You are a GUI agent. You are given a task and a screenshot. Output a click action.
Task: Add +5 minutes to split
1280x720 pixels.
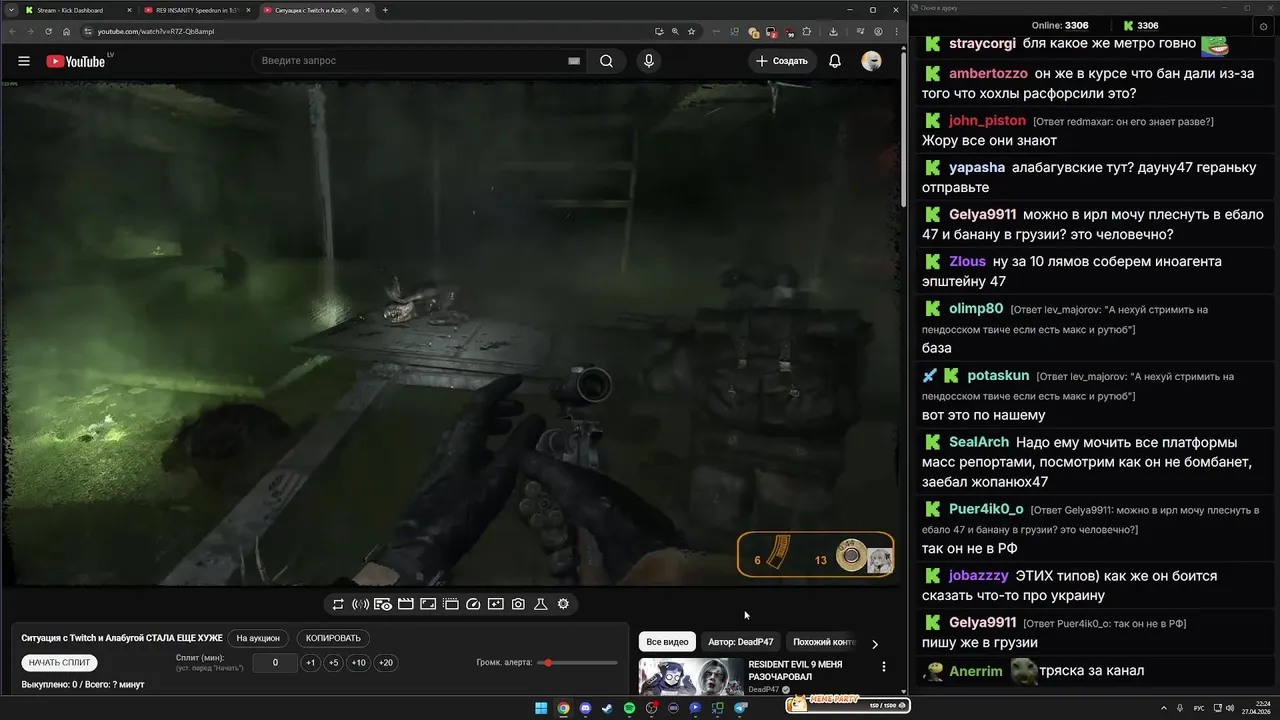click(x=333, y=663)
